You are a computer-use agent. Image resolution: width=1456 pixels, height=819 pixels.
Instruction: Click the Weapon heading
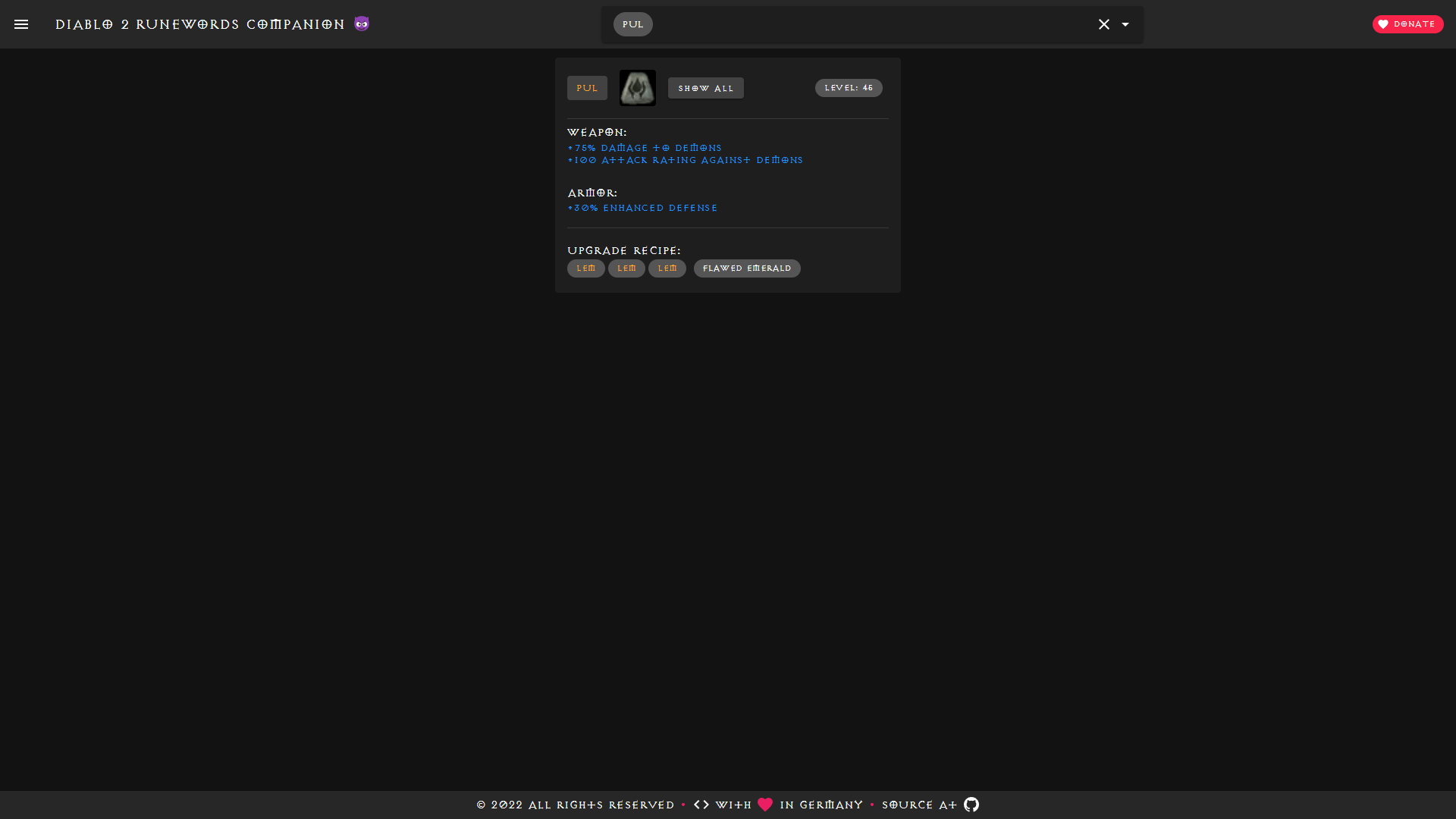click(x=597, y=132)
